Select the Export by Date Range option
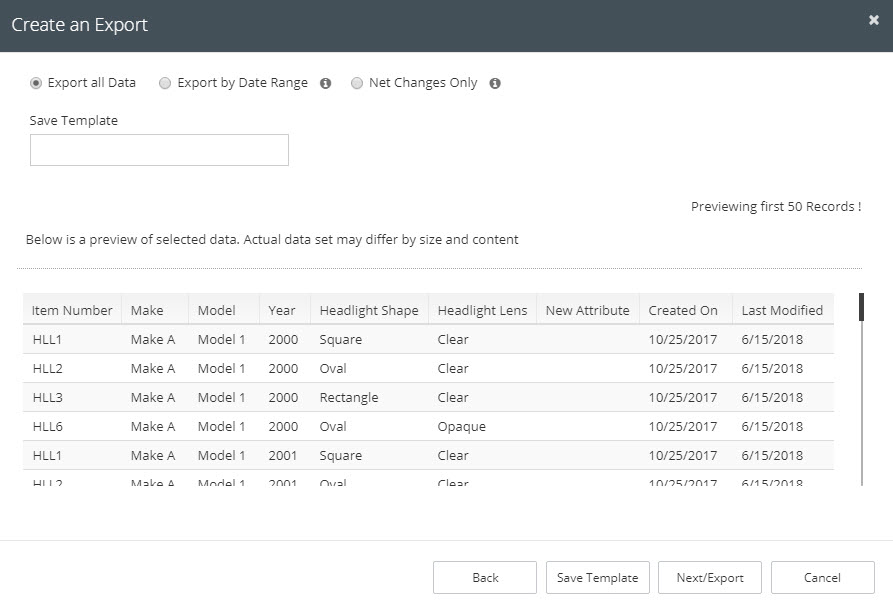 pyautogui.click(x=165, y=83)
